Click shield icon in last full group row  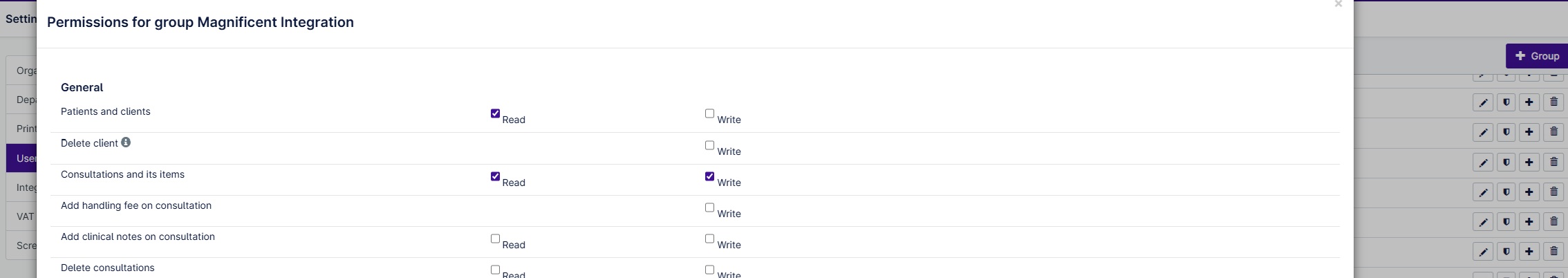[x=1506, y=252]
